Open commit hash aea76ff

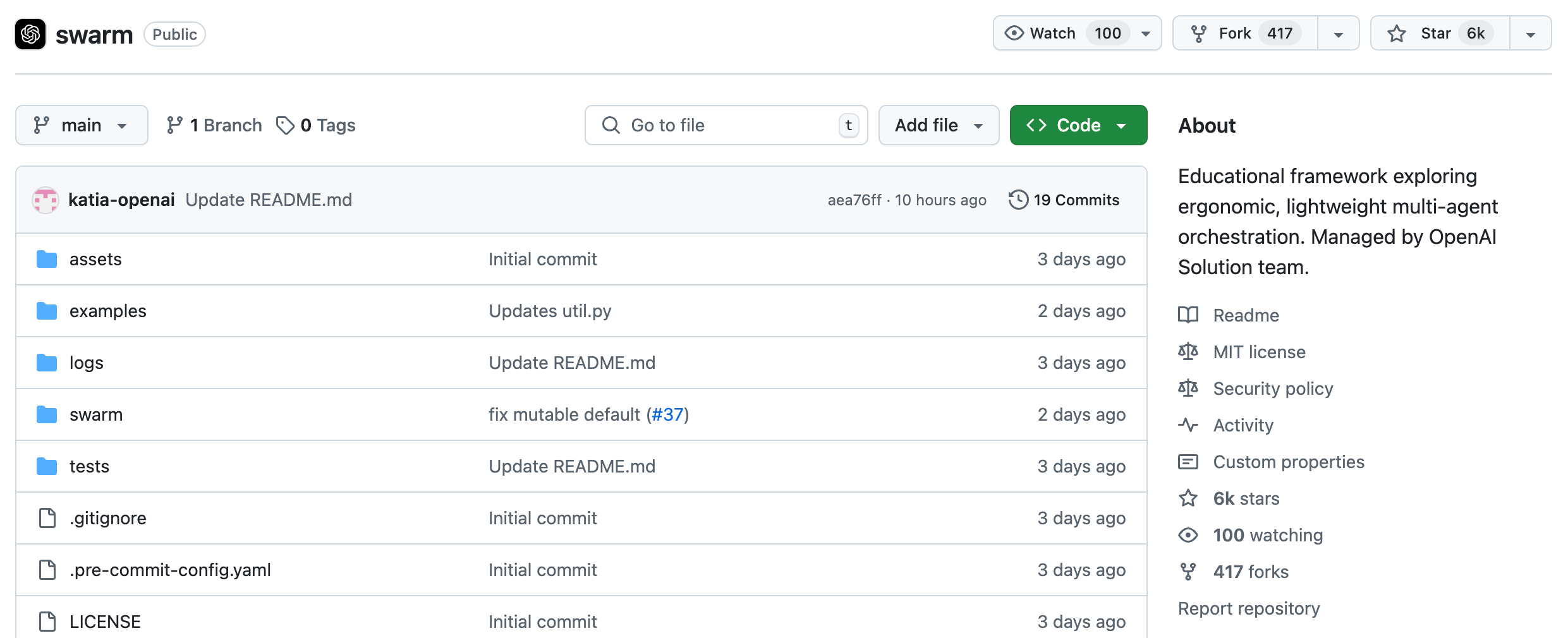[854, 200]
